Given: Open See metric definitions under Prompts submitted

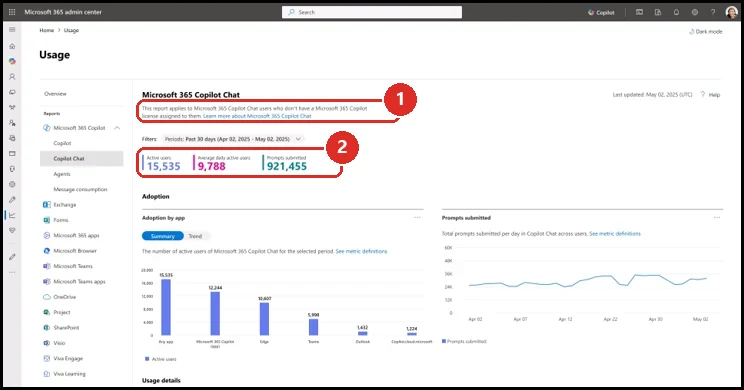Looking at the screenshot, I should (x=615, y=234).
